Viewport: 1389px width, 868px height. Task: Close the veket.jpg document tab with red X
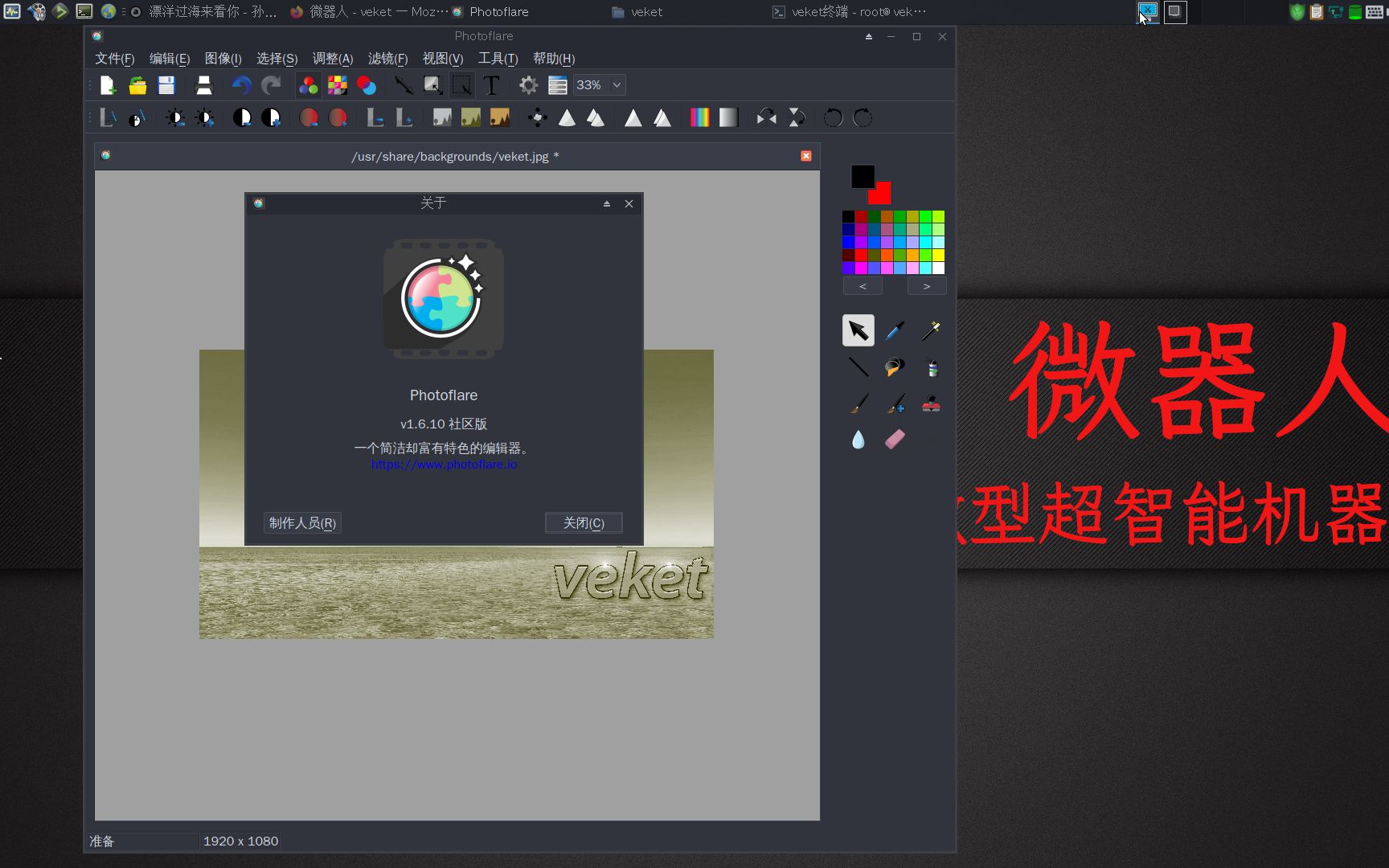[x=806, y=156]
